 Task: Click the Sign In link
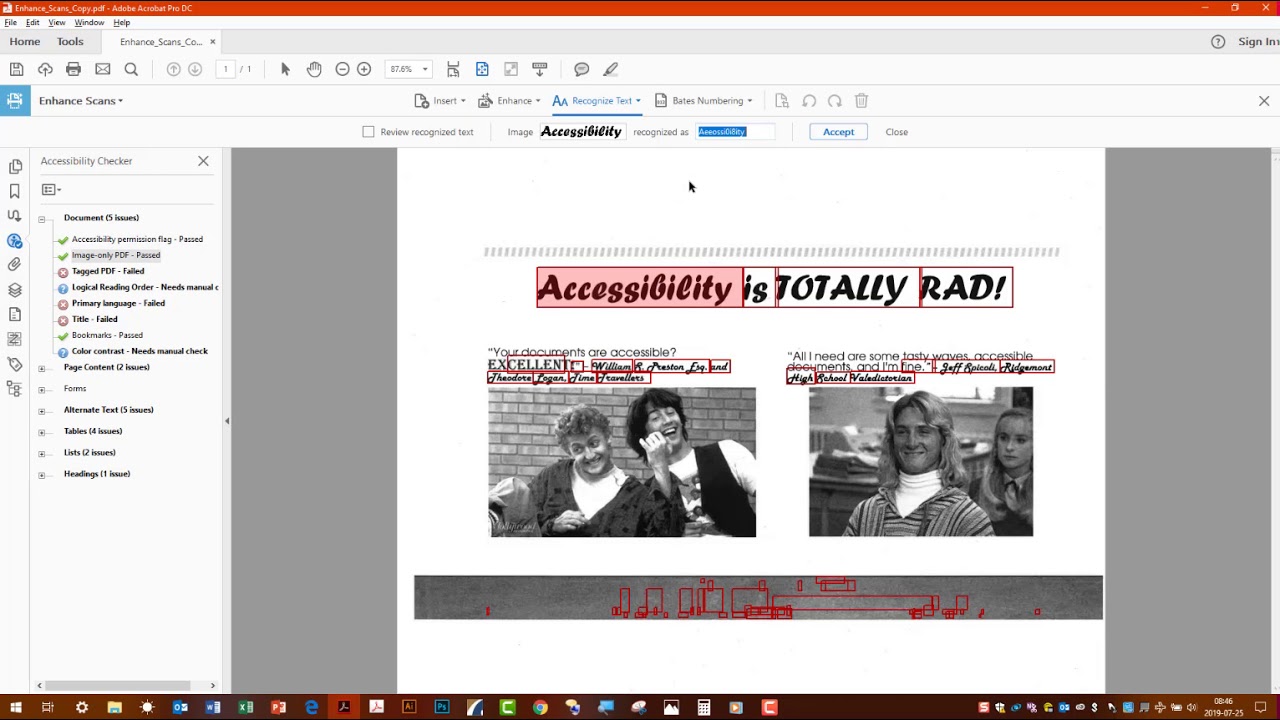coord(1258,42)
